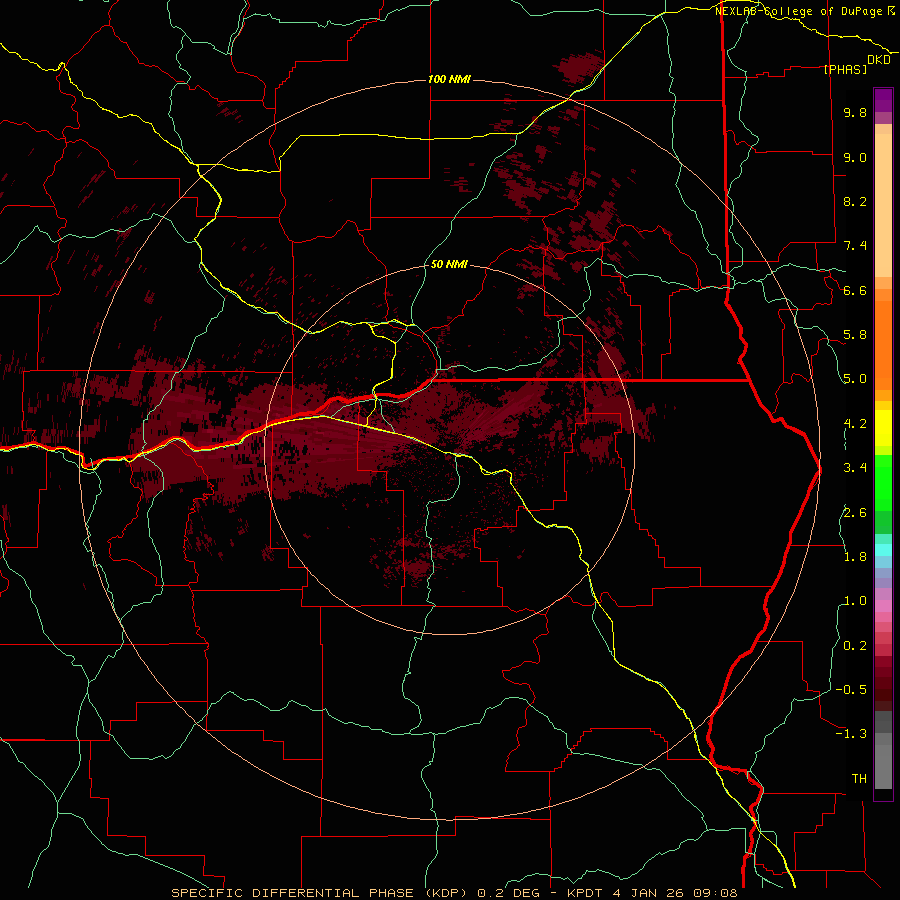Screen dimensions: 900x900
Task: Select the 0.2 value on the scale
Action: click(x=855, y=646)
